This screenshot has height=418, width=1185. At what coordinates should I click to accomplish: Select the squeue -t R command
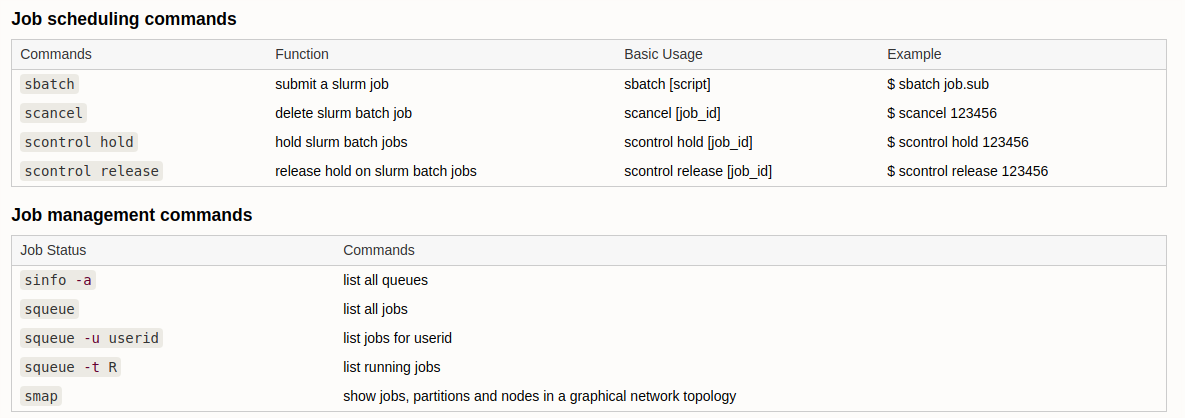(70, 367)
